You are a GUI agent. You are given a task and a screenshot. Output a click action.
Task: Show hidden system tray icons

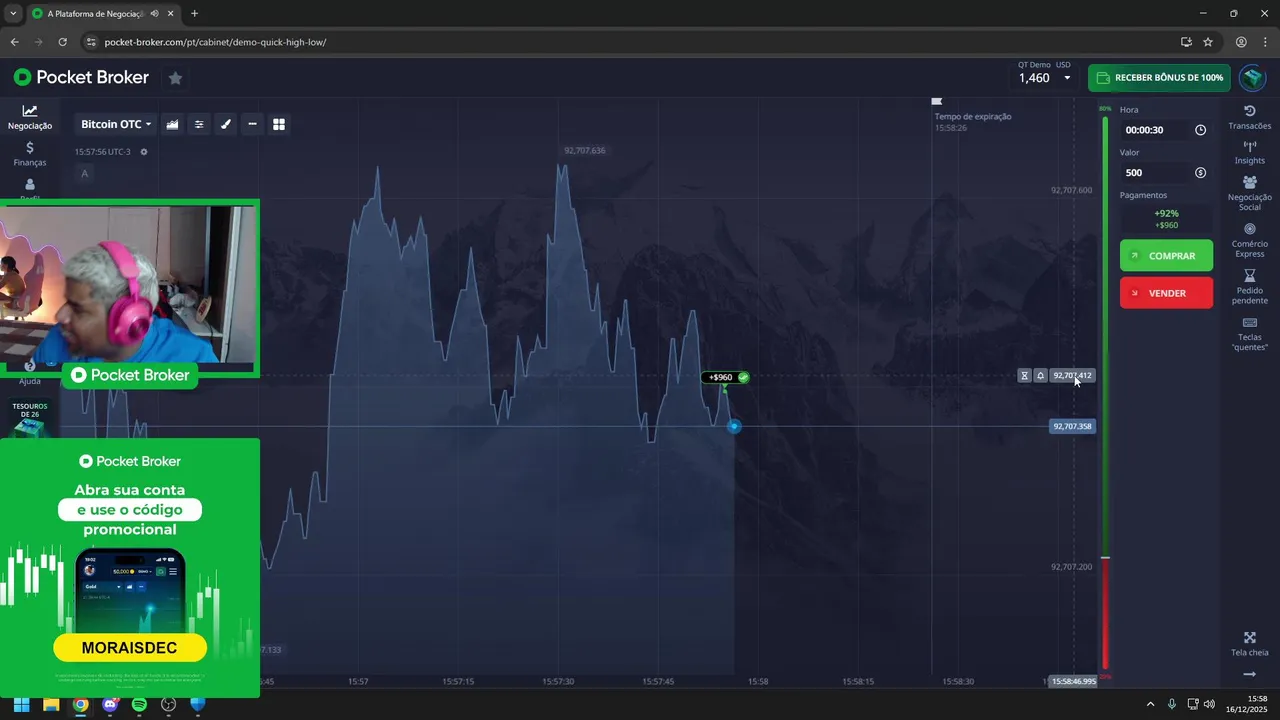(x=1150, y=704)
